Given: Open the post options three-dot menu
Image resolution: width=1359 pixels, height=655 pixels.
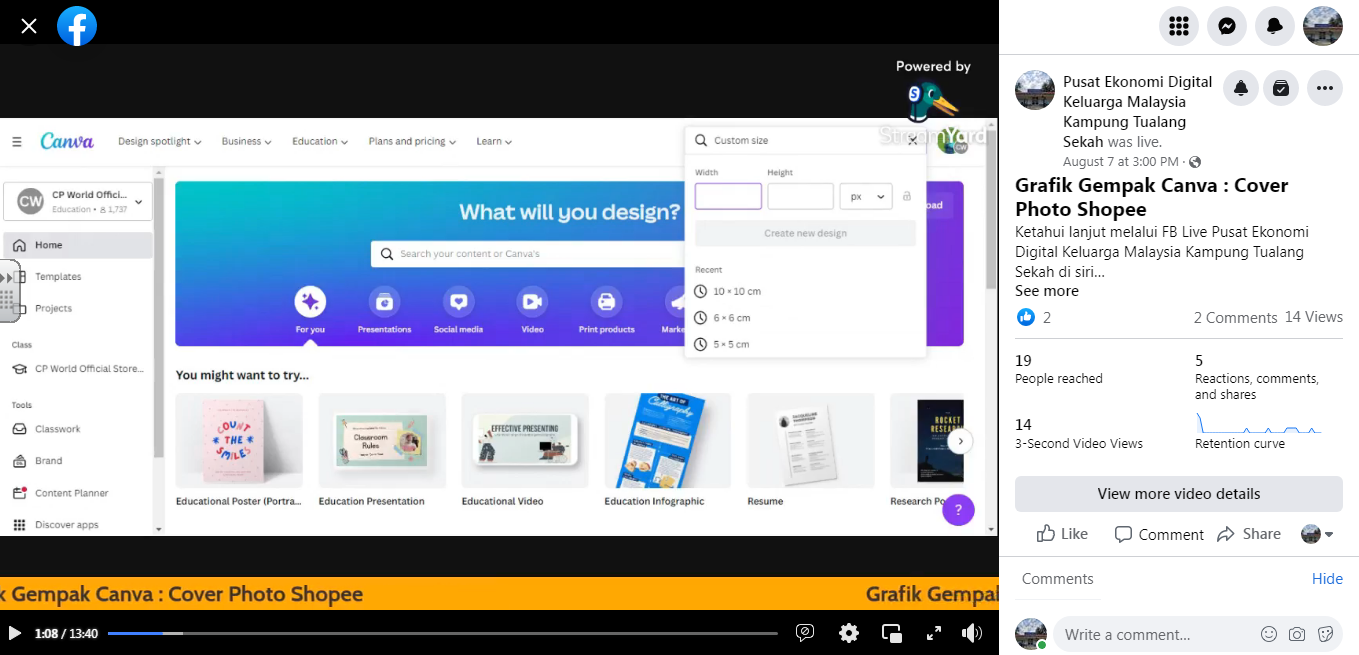Looking at the screenshot, I should (1325, 88).
